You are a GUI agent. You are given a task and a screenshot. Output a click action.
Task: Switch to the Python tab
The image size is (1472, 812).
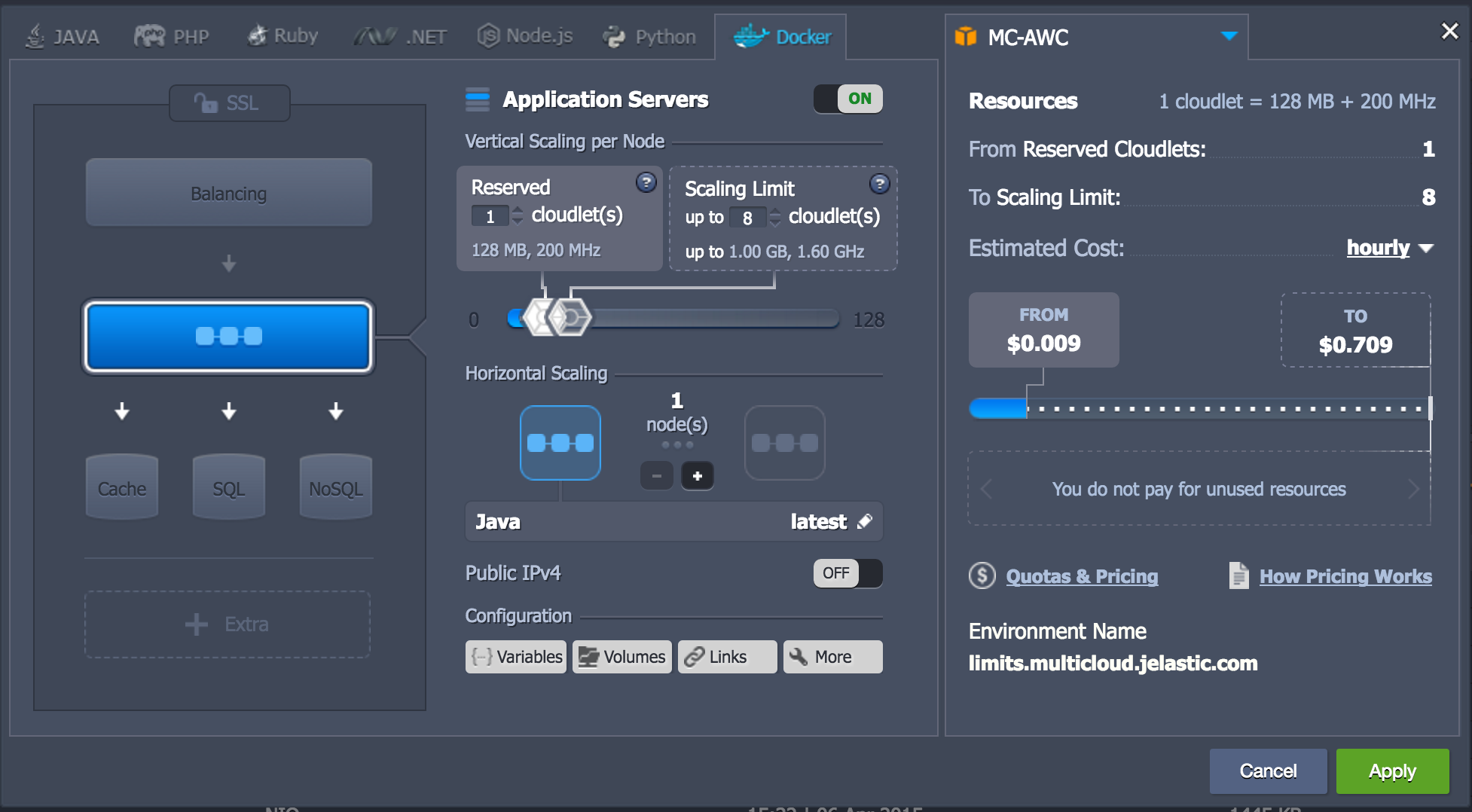point(649,36)
